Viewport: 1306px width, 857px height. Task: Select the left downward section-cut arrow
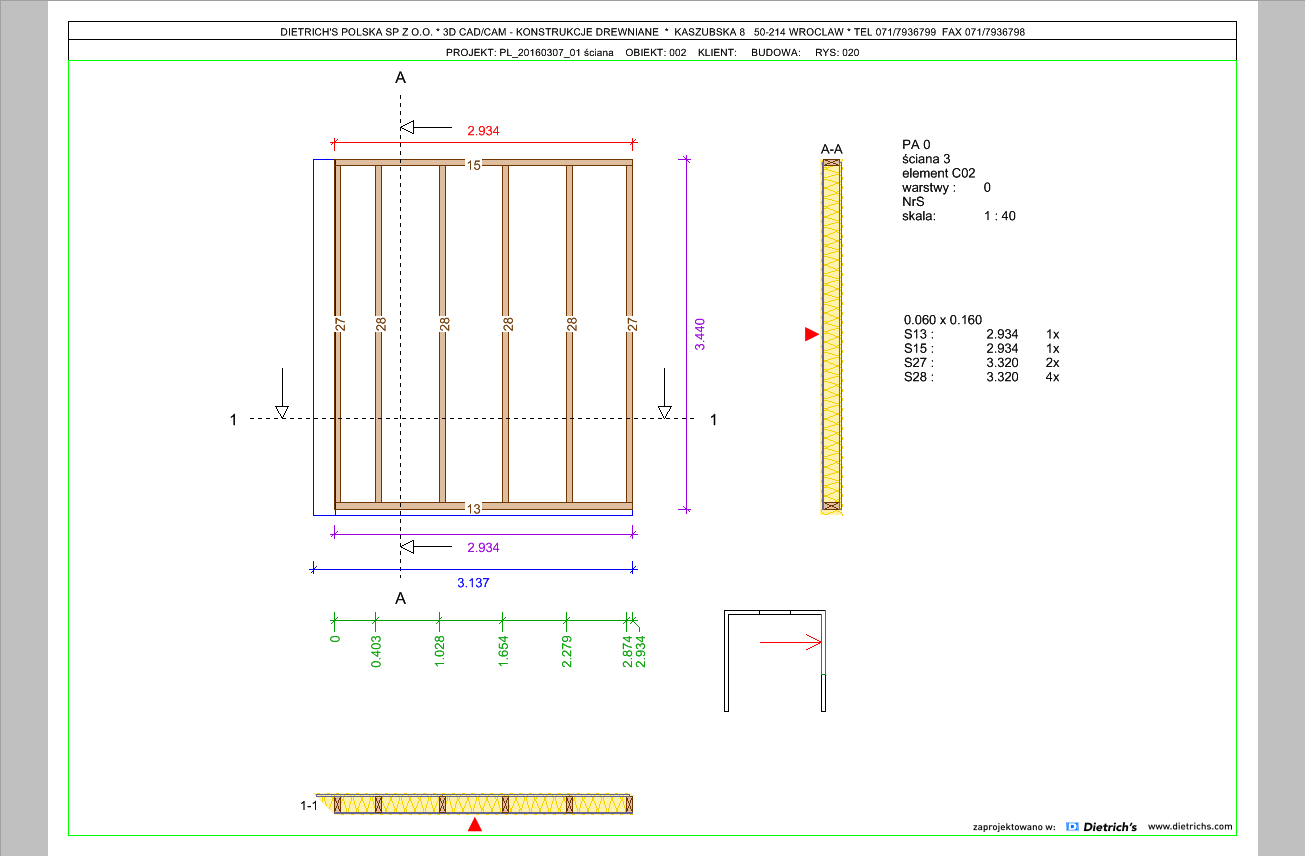point(282,394)
